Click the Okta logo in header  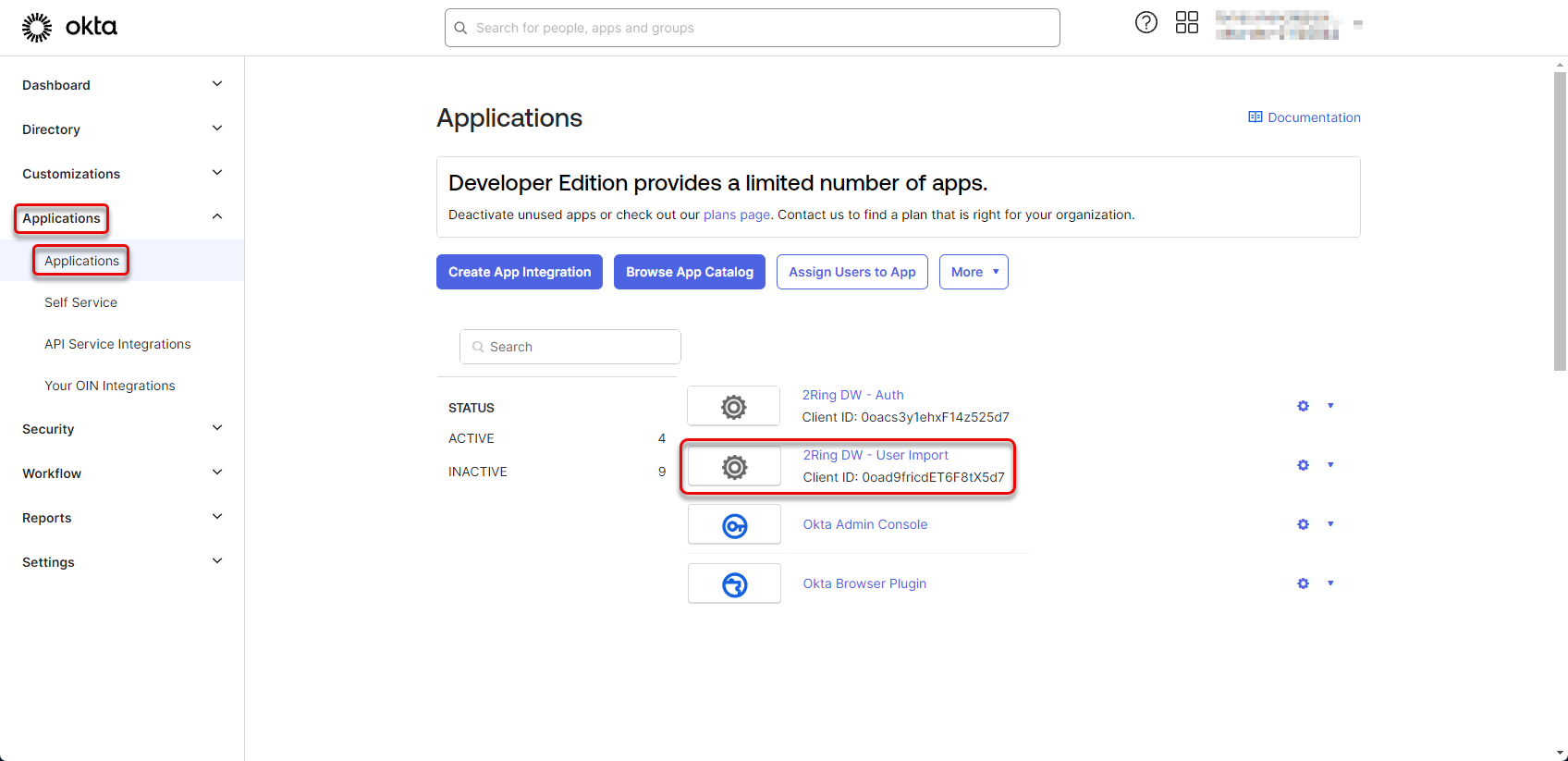click(x=69, y=28)
